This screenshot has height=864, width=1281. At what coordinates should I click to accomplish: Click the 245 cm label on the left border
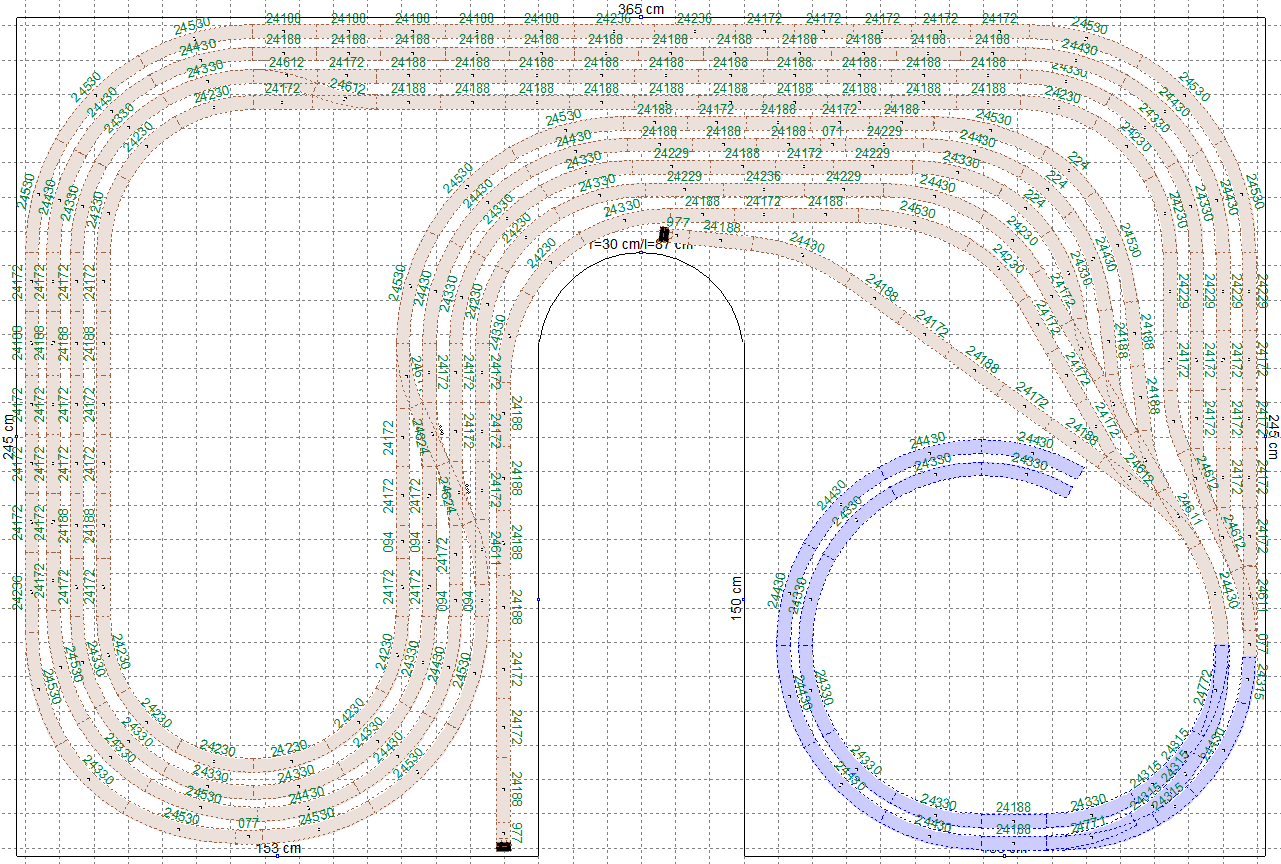pyautogui.click(x=9, y=436)
